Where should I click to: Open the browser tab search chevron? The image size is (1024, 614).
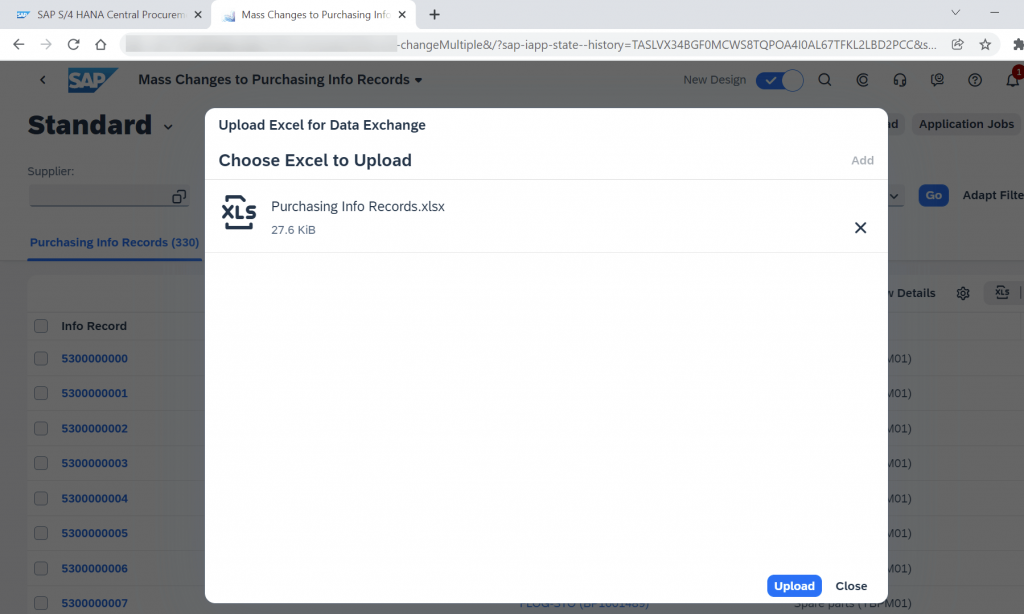[x=955, y=12]
